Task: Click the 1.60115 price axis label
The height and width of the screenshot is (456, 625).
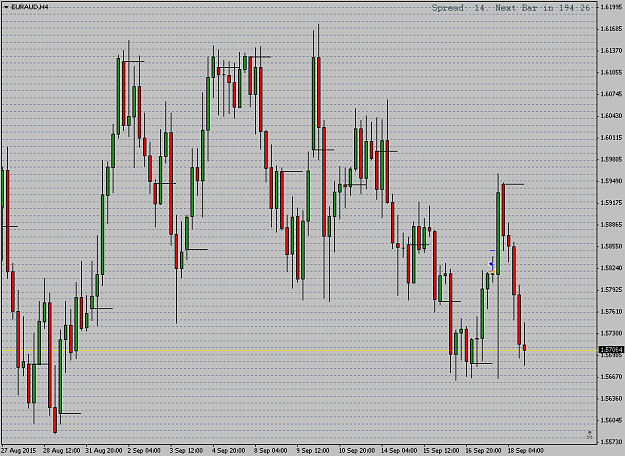Action: 611,138
